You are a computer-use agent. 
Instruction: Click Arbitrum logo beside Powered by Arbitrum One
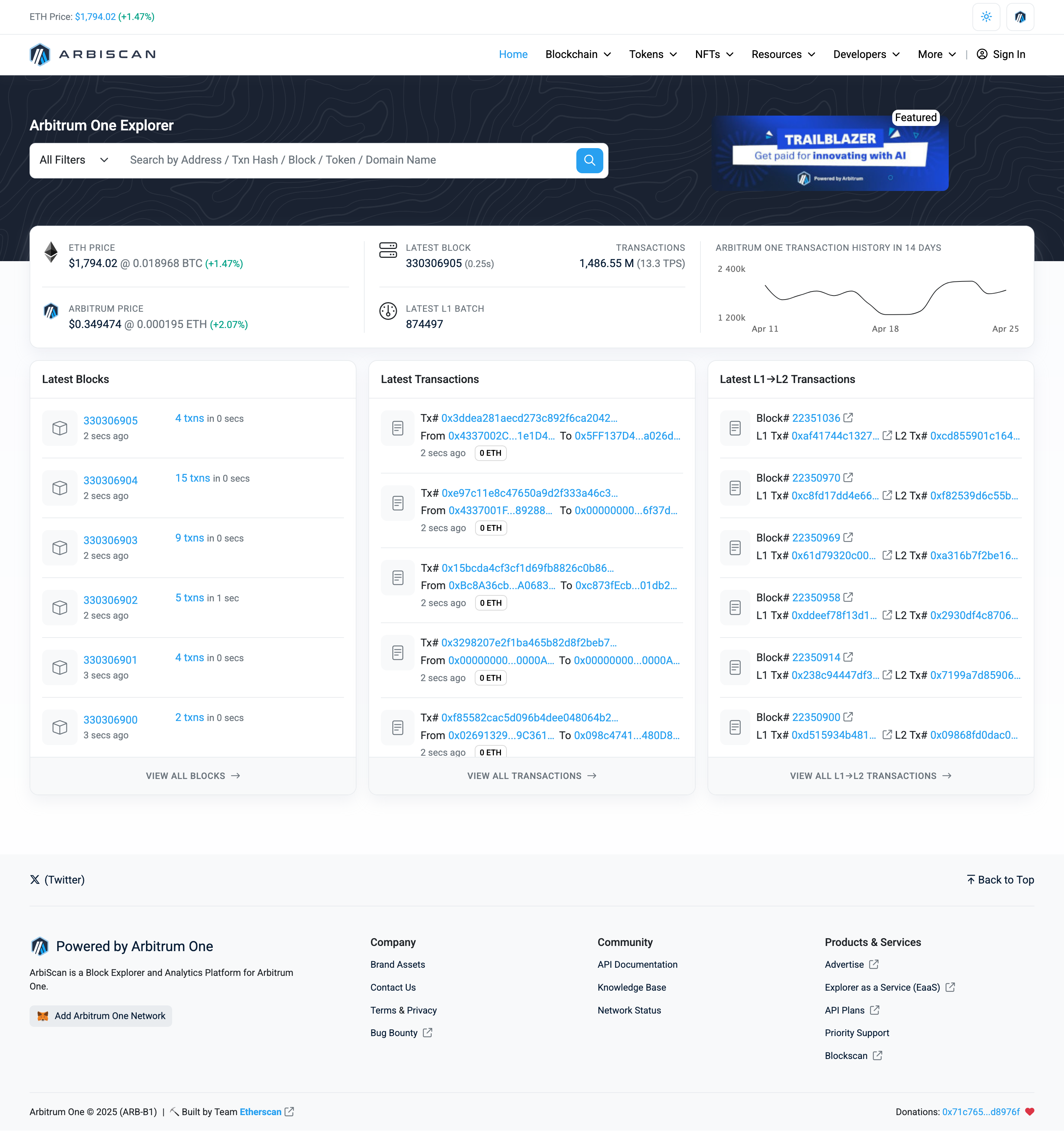pos(40,946)
